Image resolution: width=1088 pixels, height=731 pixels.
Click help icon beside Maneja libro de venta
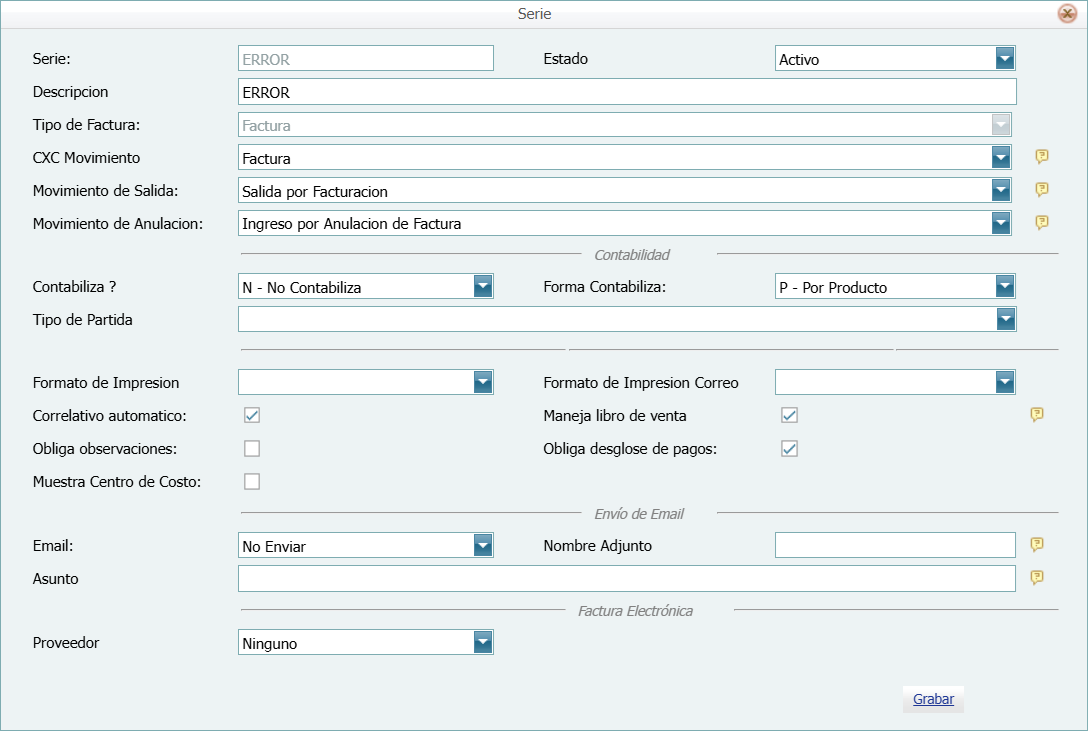(1037, 415)
